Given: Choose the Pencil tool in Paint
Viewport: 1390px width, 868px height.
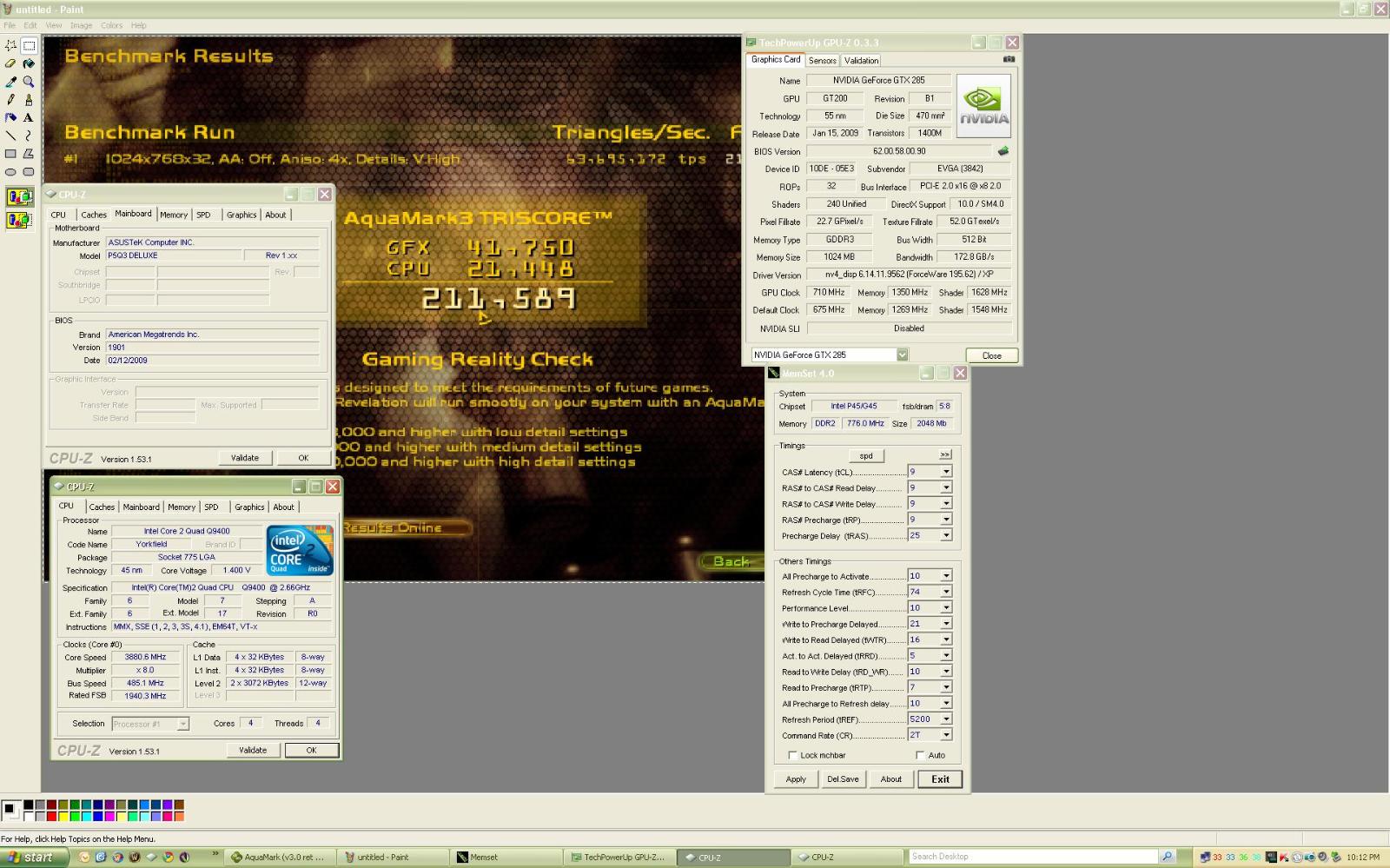Looking at the screenshot, I should 11,100.
